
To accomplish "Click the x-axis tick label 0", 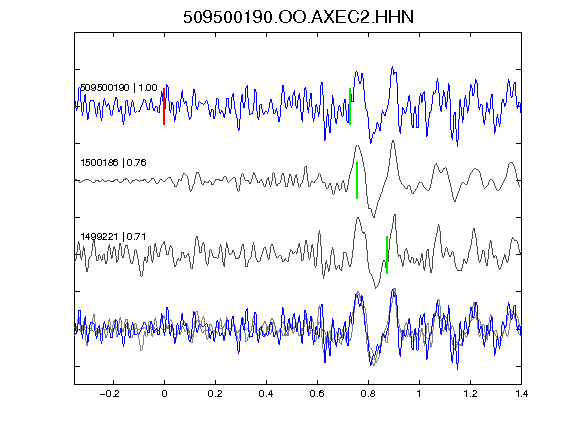I will [164, 394].
